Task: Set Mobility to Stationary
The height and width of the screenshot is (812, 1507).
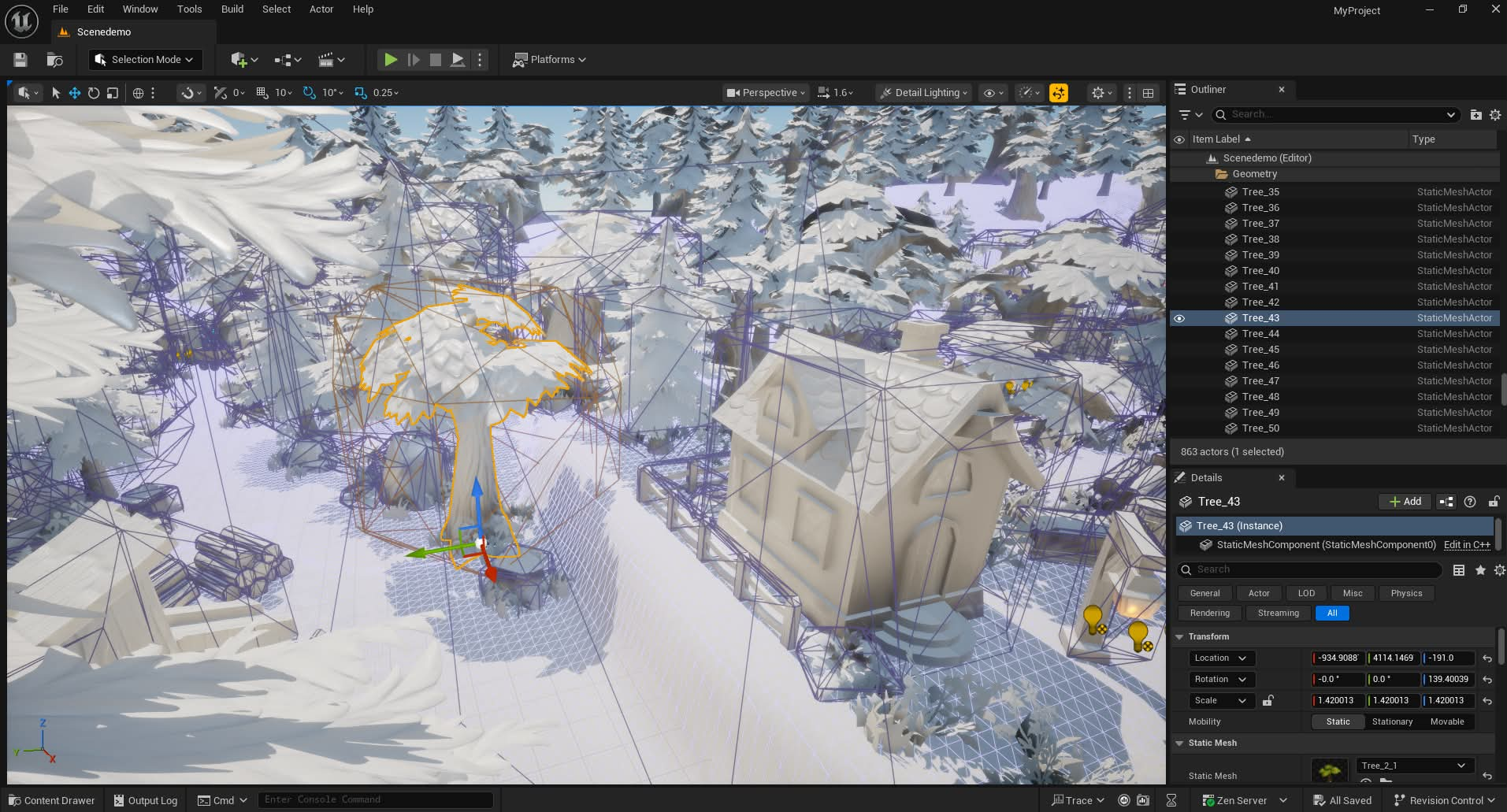Action: pyautogui.click(x=1392, y=721)
